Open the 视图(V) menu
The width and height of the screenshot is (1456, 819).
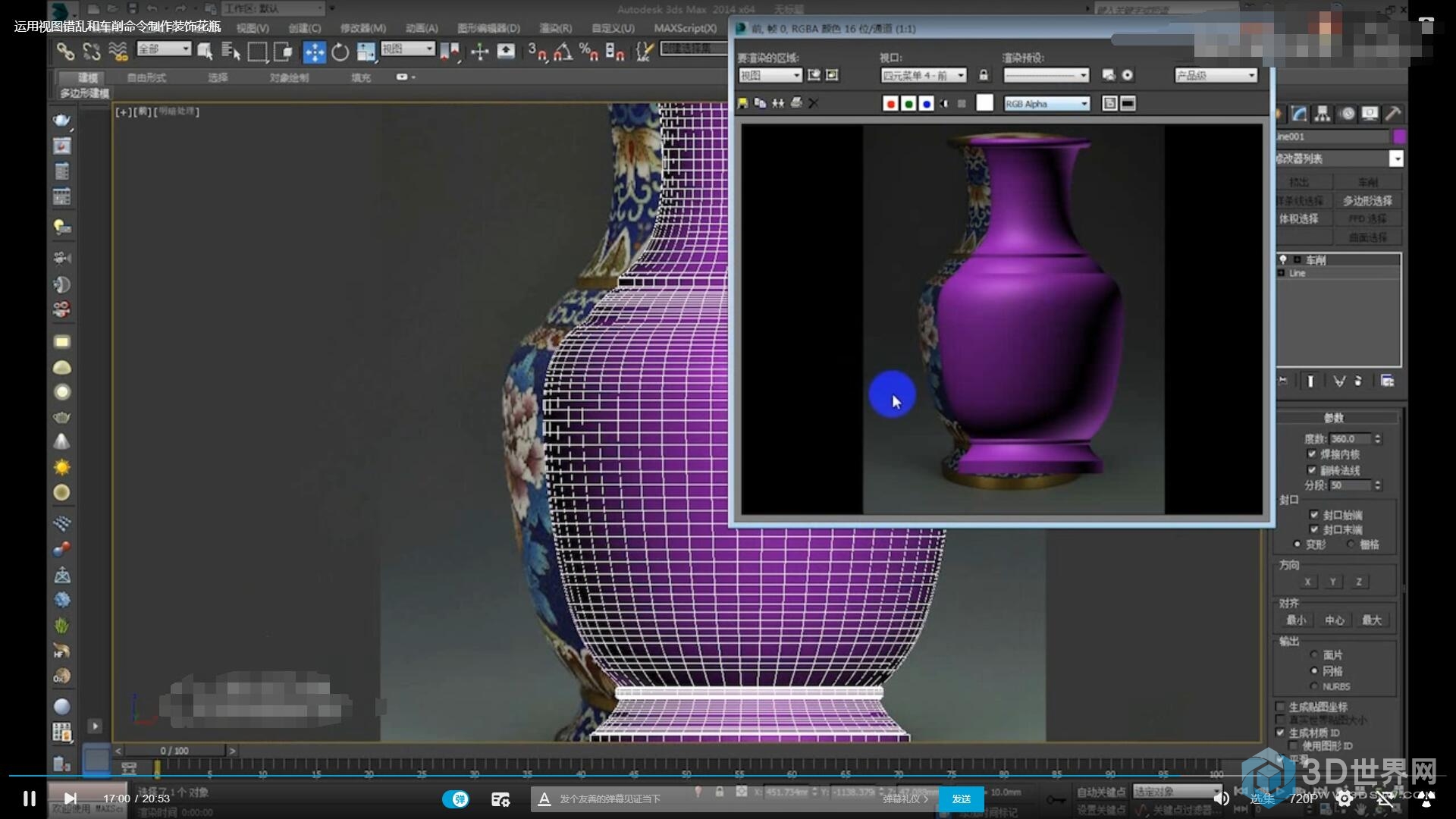(253, 28)
